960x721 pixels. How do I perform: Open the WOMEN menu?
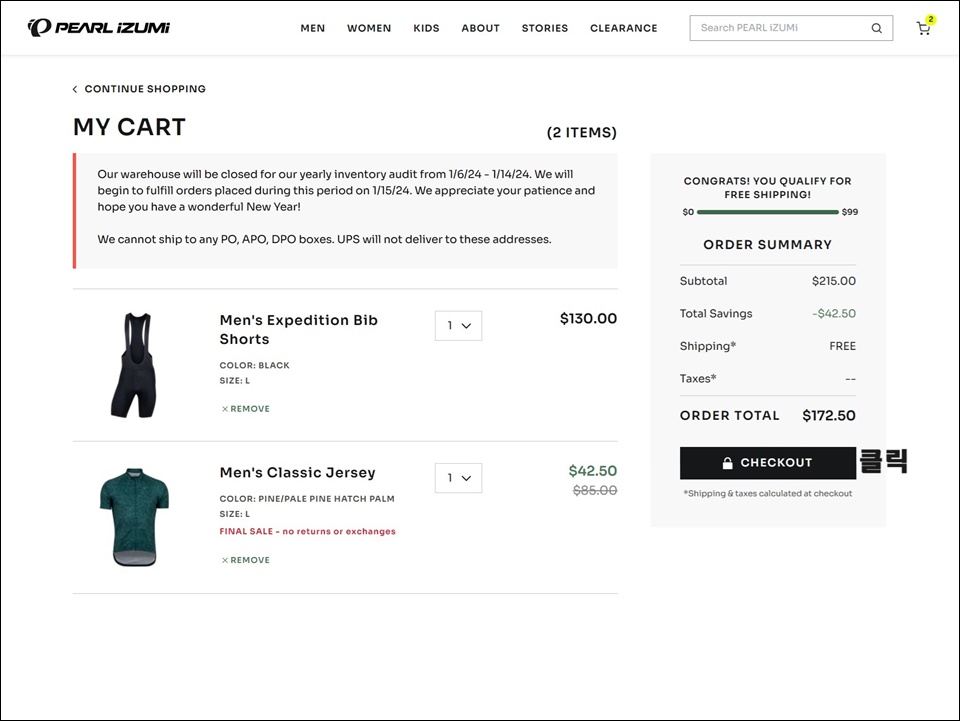click(x=369, y=28)
